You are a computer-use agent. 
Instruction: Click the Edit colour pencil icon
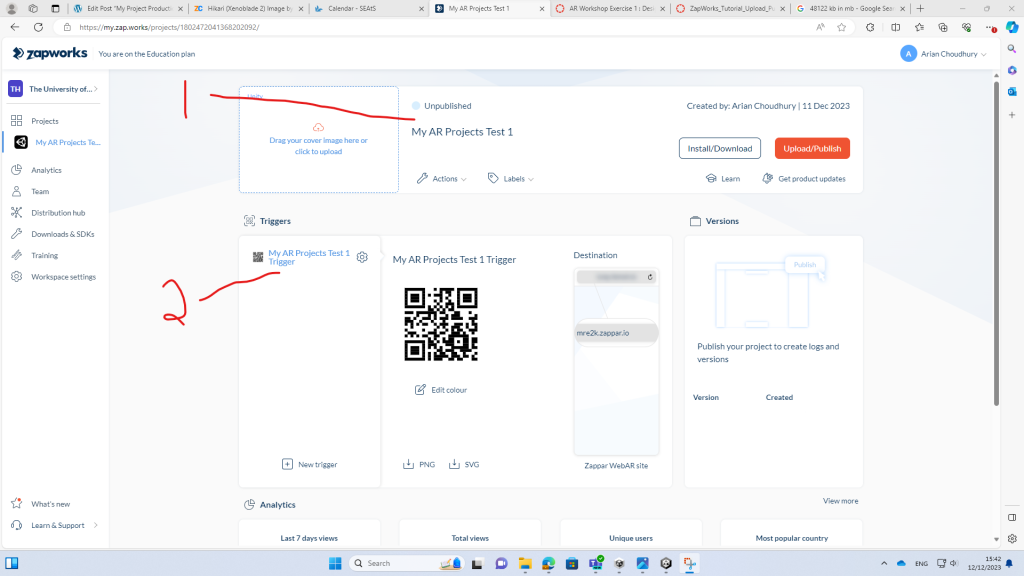pyautogui.click(x=421, y=389)
